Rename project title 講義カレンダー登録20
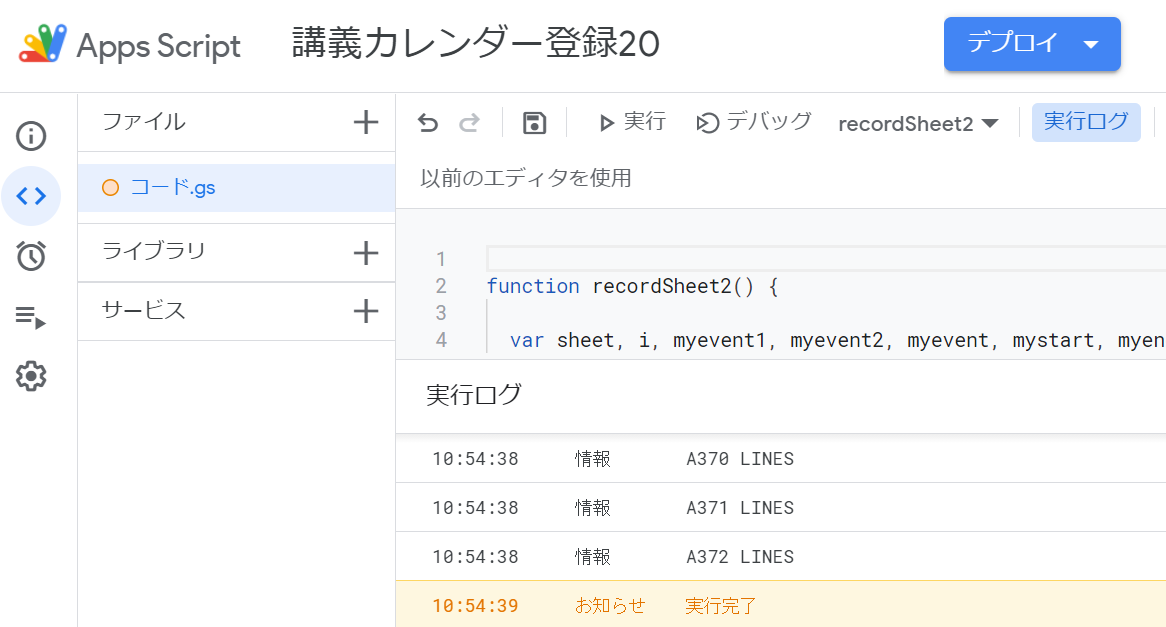The height and width of the screenshot is (627, 1166). pyautogui.click(x=476, y=43)
